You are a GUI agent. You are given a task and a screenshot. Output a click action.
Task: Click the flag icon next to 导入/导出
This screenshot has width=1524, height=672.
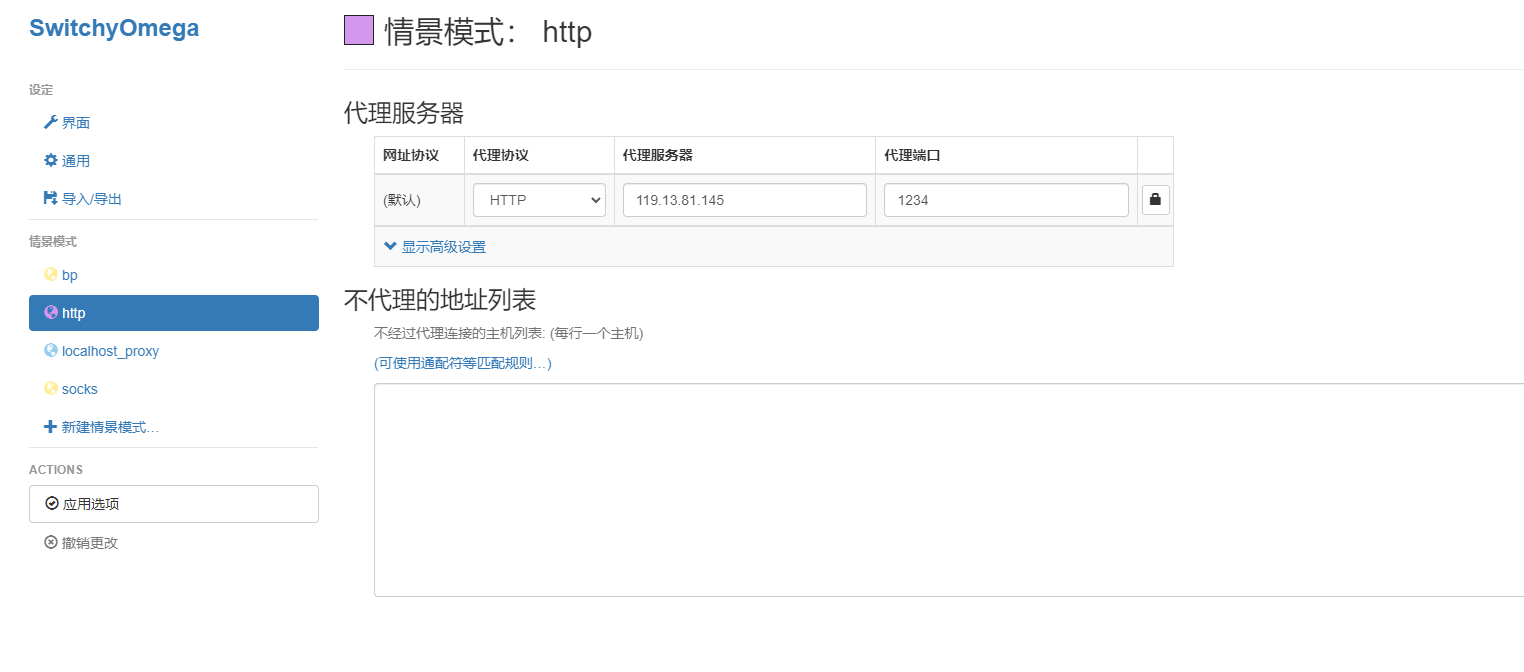49,198
